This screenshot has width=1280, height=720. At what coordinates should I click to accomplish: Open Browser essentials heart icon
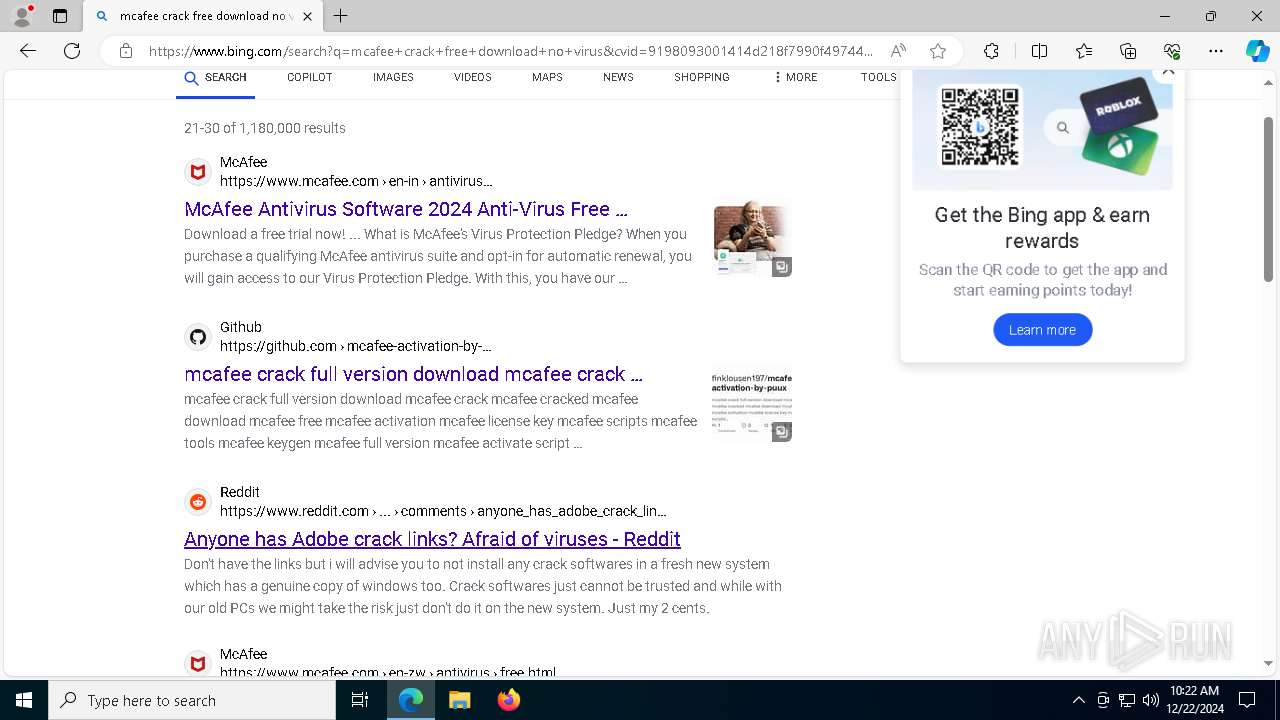(x=1172, y=51)
